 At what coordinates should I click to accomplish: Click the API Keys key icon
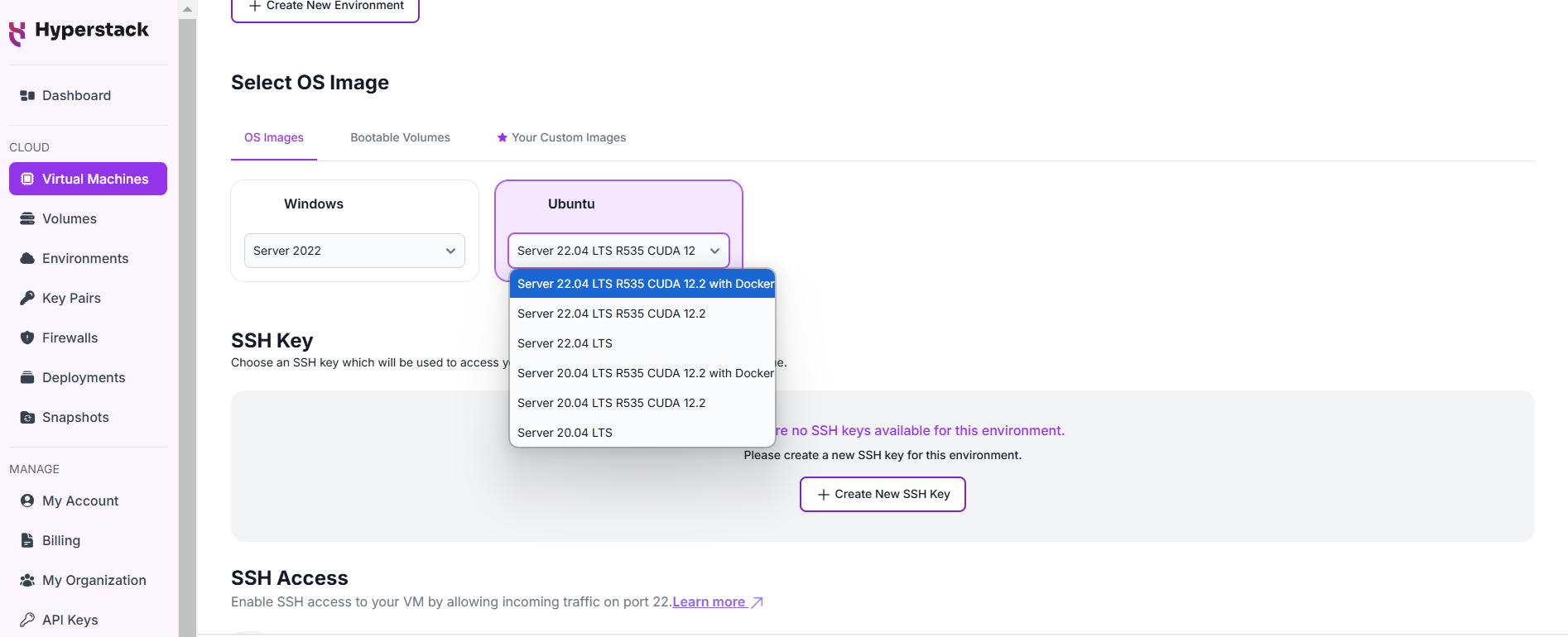click(27, 620)
